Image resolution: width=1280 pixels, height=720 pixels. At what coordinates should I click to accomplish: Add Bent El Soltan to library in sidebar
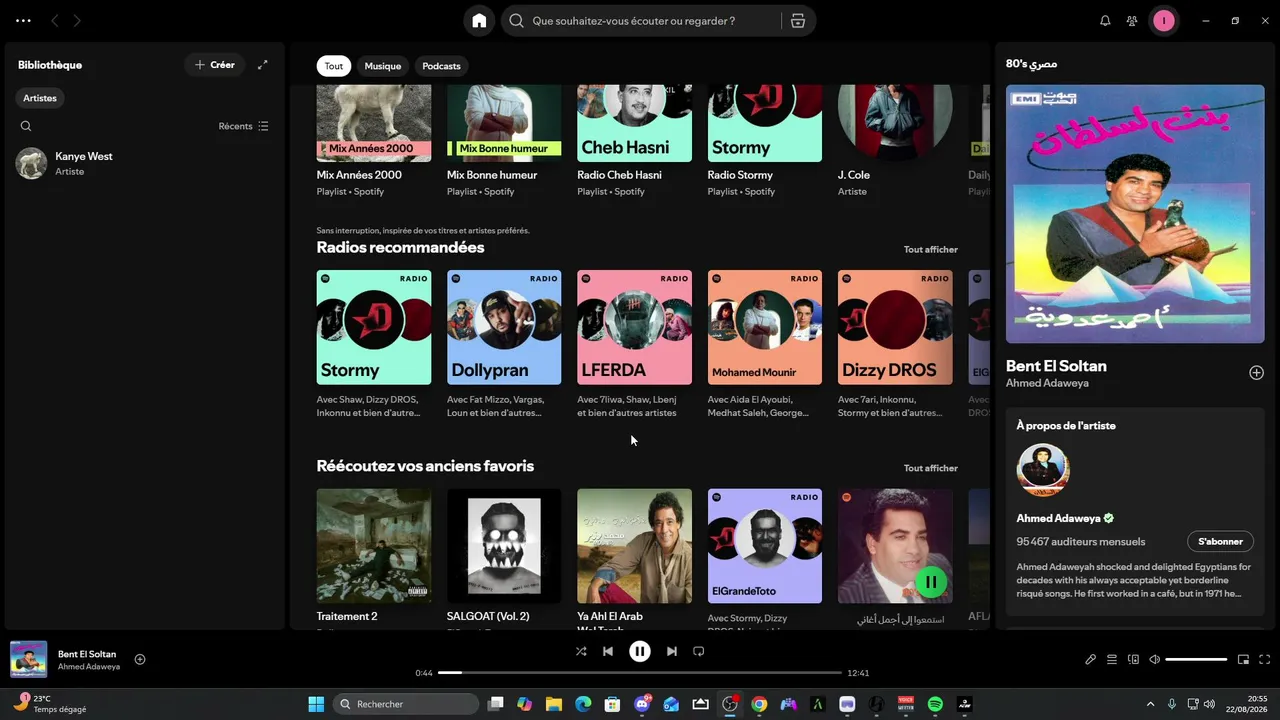[x=1256, y=373]
